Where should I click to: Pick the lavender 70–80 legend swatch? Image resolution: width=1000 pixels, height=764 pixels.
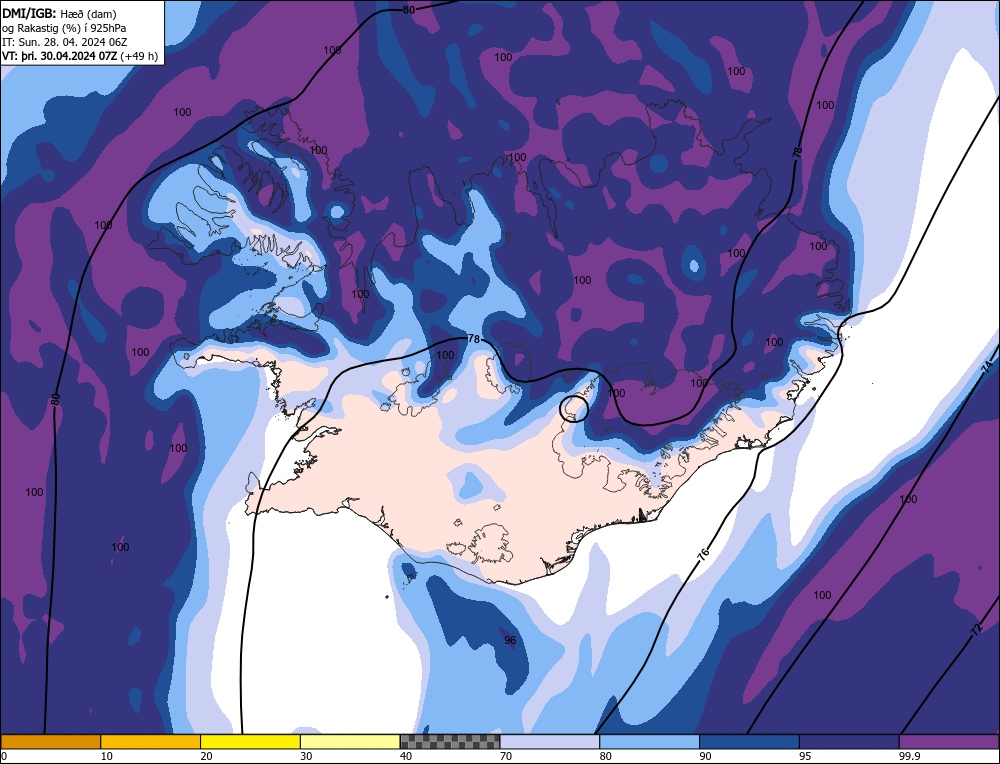tap(550, 742)
